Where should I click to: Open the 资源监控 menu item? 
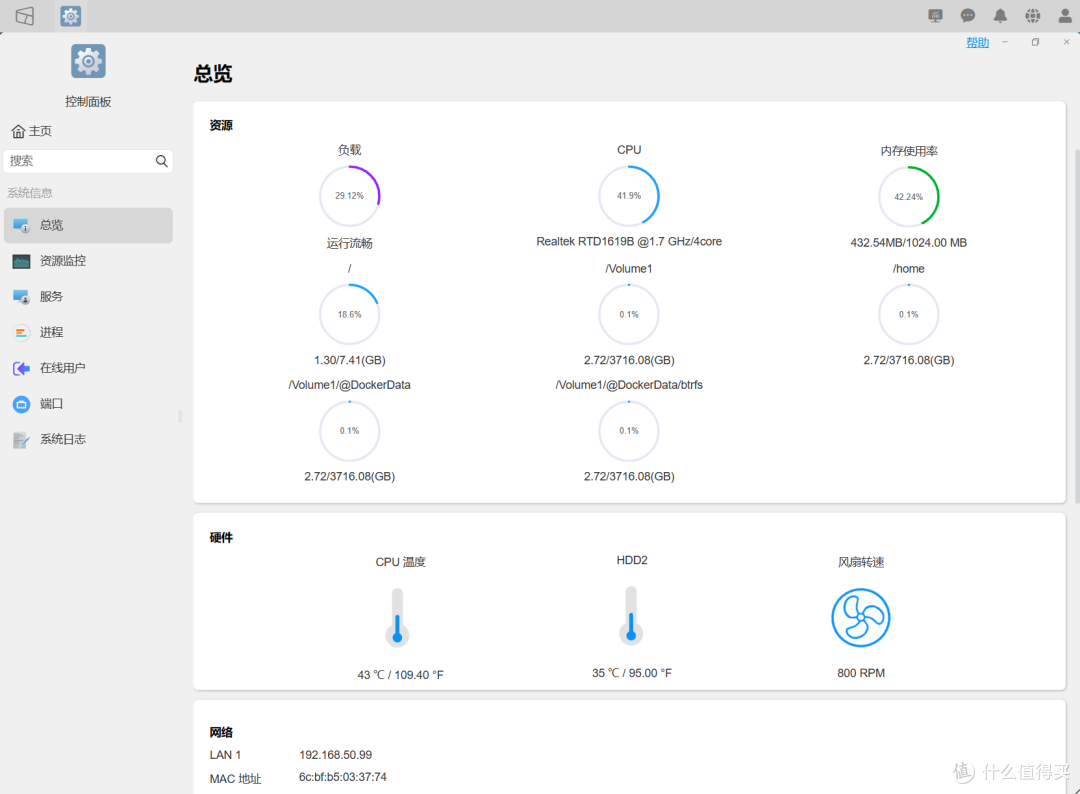[x=88, y=261]
